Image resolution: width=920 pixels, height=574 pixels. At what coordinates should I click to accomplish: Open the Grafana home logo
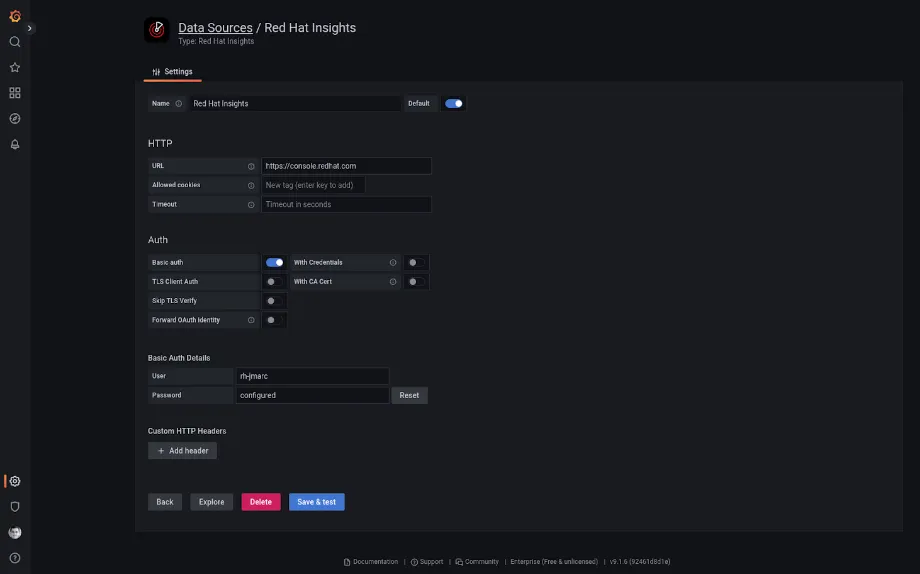click(15, 16)
